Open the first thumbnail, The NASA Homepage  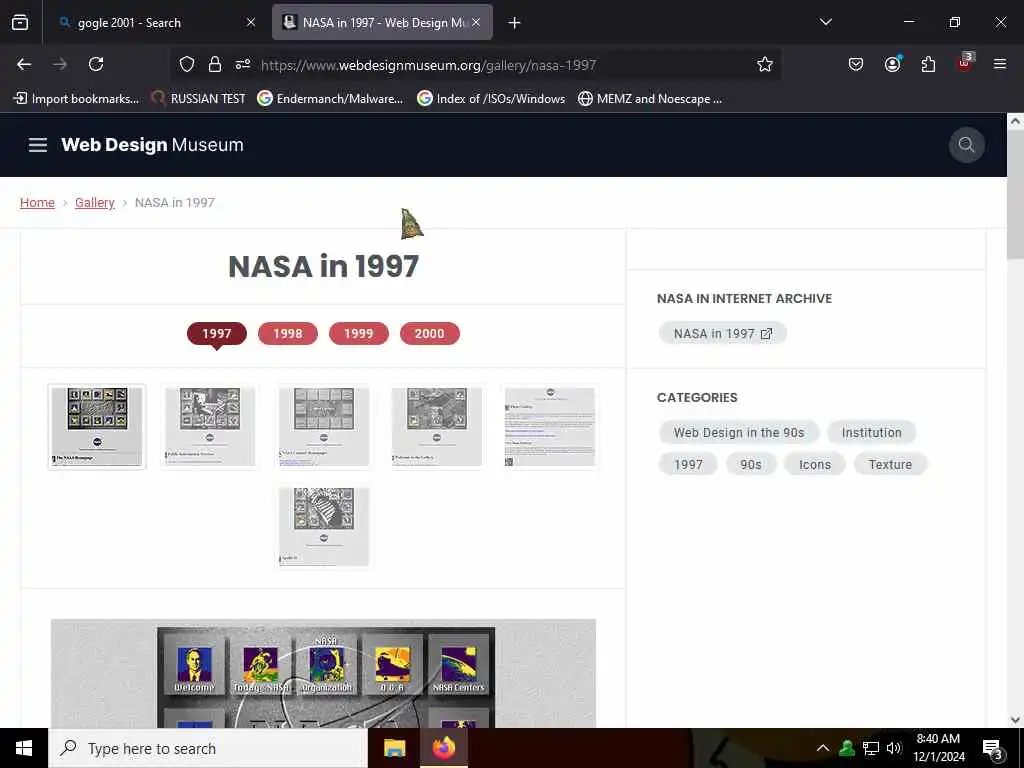pyautogui.click(x=97, y=426)
